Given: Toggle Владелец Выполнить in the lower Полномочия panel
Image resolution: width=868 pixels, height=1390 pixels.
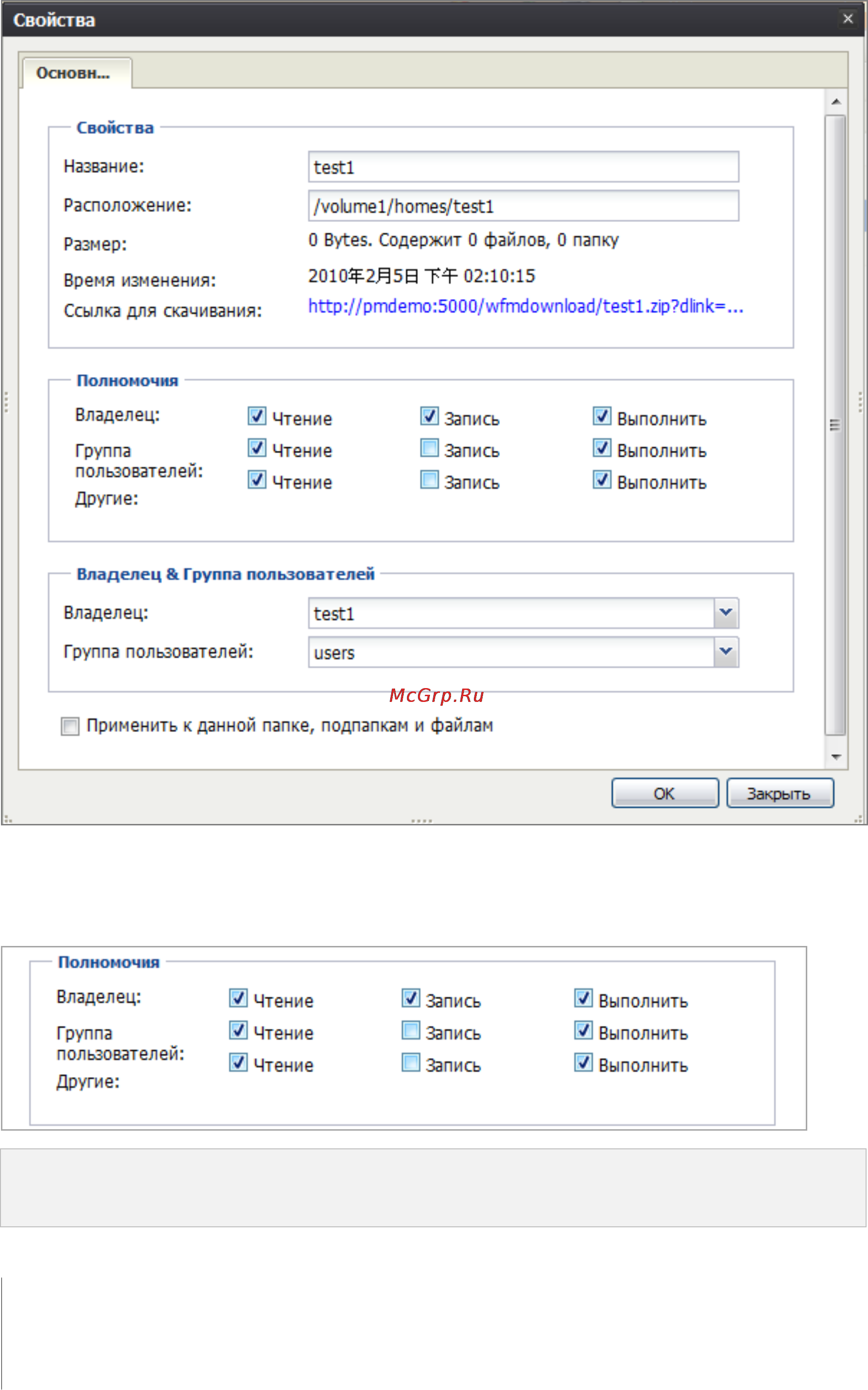Looking at the screenshot, I should click(x=583, y=998).
